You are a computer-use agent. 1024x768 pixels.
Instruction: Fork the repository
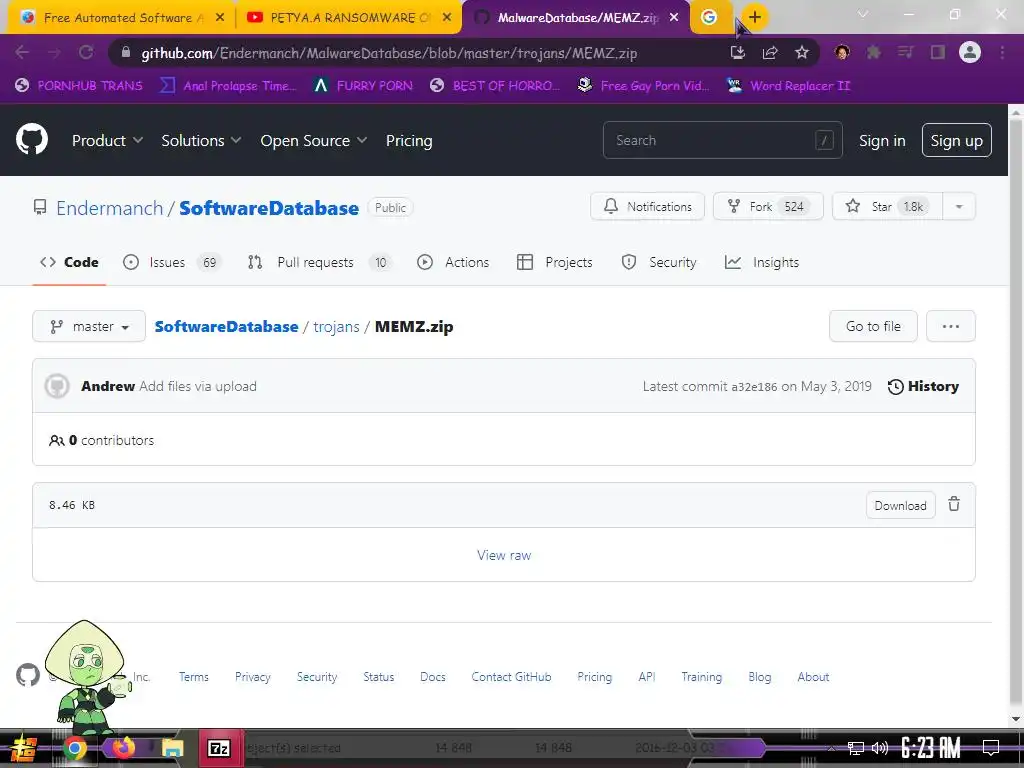(768, 206)
